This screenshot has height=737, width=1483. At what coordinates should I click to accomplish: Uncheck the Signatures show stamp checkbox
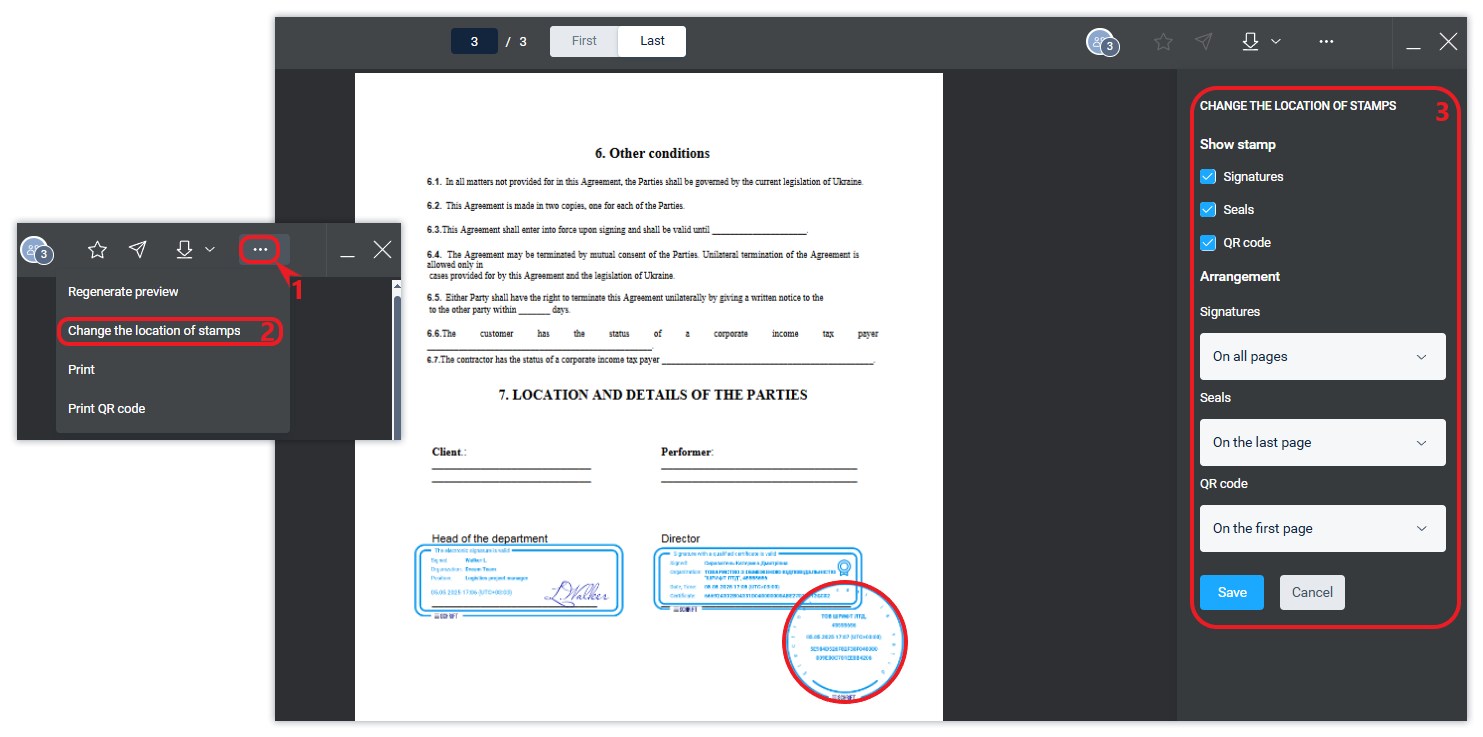1208,177
